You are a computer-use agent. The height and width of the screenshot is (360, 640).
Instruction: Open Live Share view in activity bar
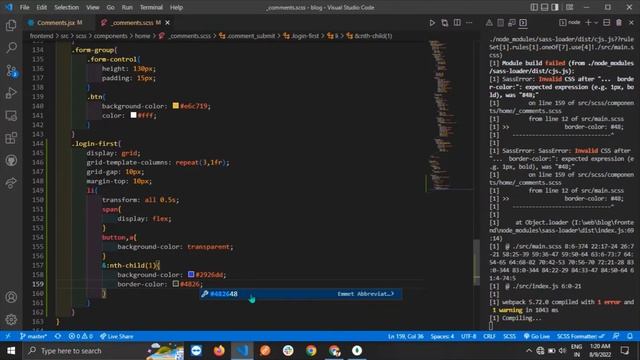point(11,182)
